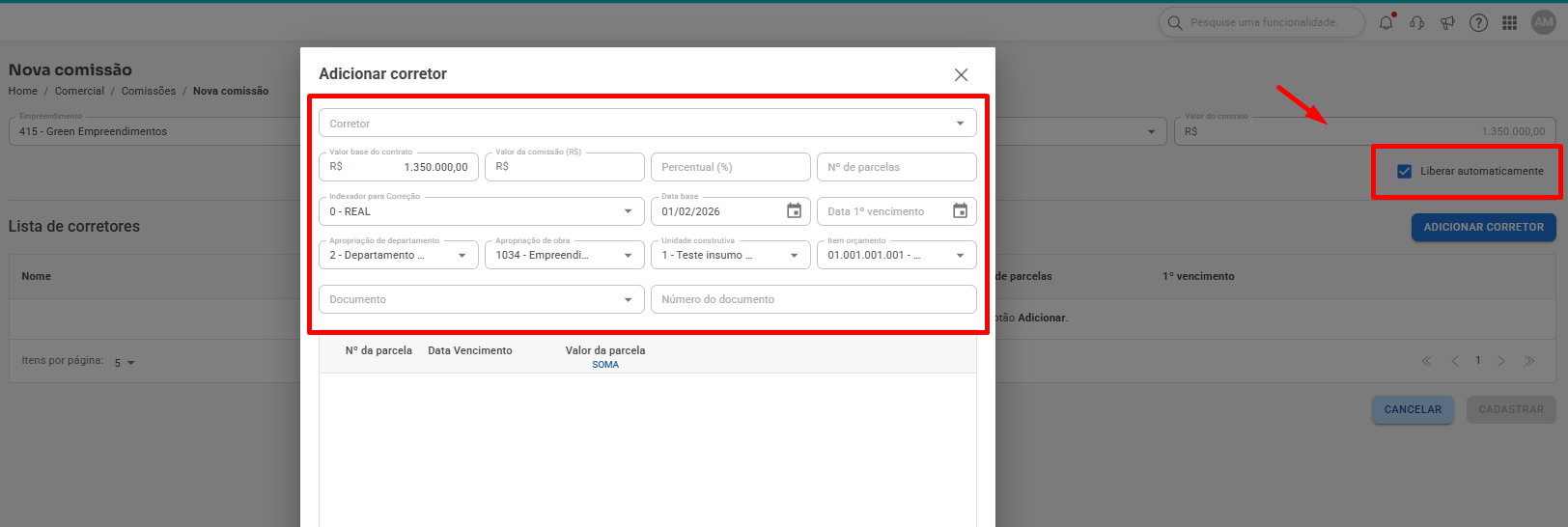Go to Home breadcrumb
Viewport: 1568px width, 527px height.
click(23, 91)
